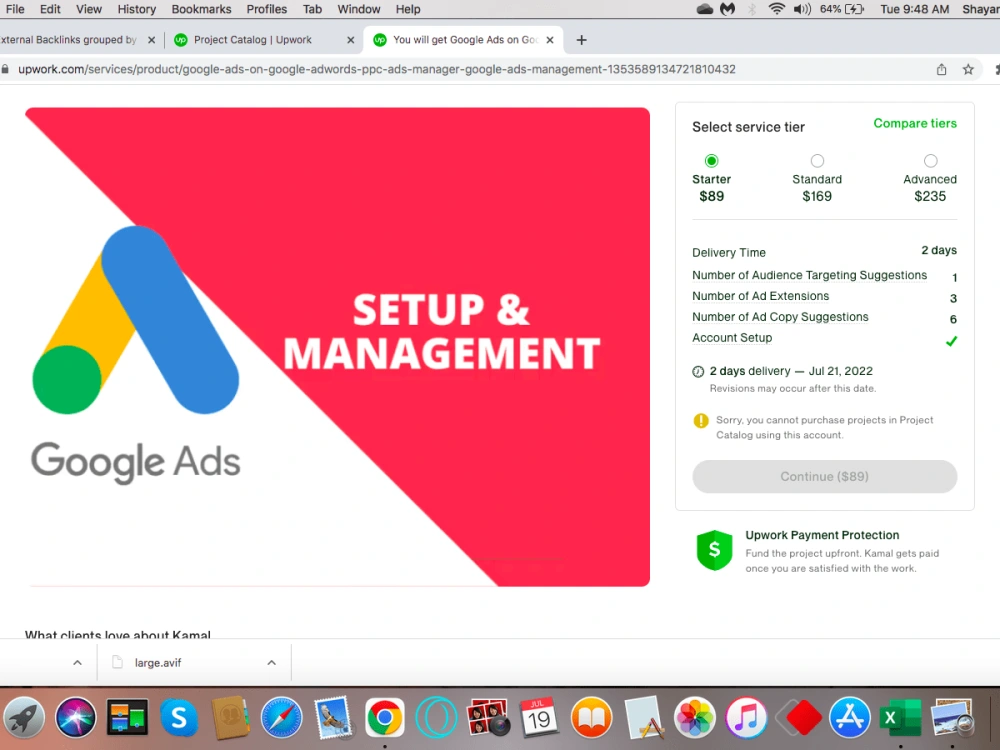Close the Project Catalog tab
This screenshot has width=1000, height=750.
click(350, 40)
